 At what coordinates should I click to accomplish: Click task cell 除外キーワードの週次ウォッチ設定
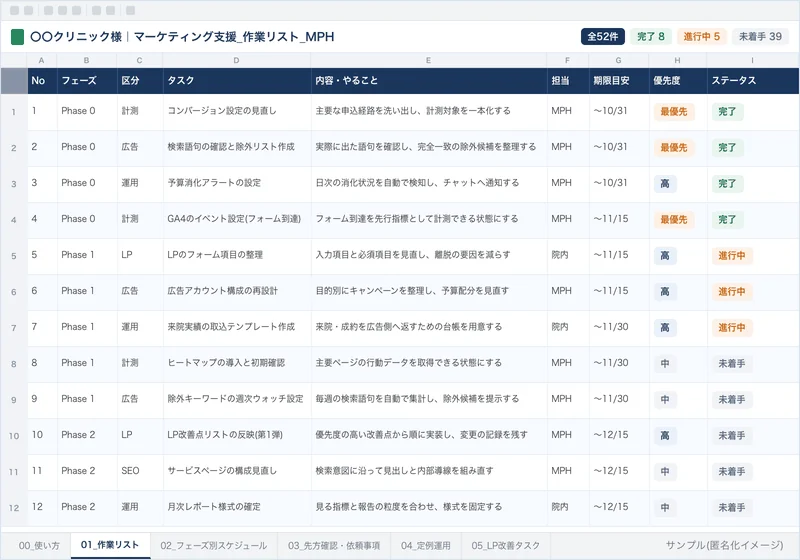(x=237, y=399)
